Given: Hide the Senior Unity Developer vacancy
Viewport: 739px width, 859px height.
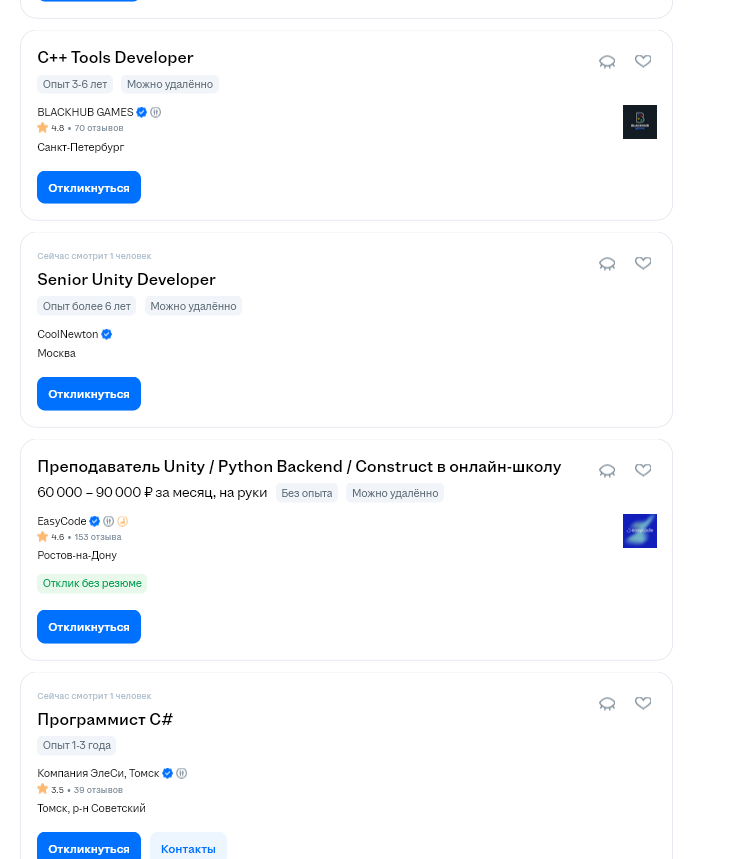Looking at the screenshot, I should 607,264.
